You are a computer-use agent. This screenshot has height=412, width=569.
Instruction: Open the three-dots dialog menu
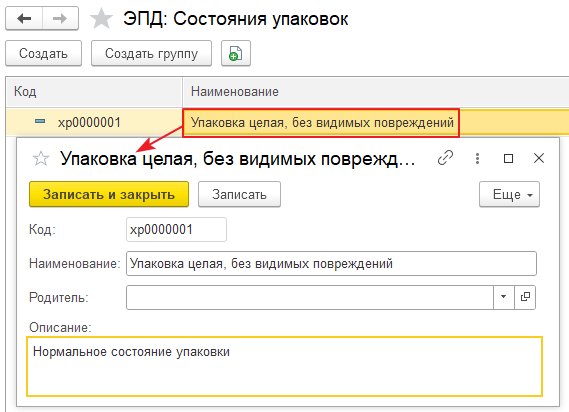477,158
